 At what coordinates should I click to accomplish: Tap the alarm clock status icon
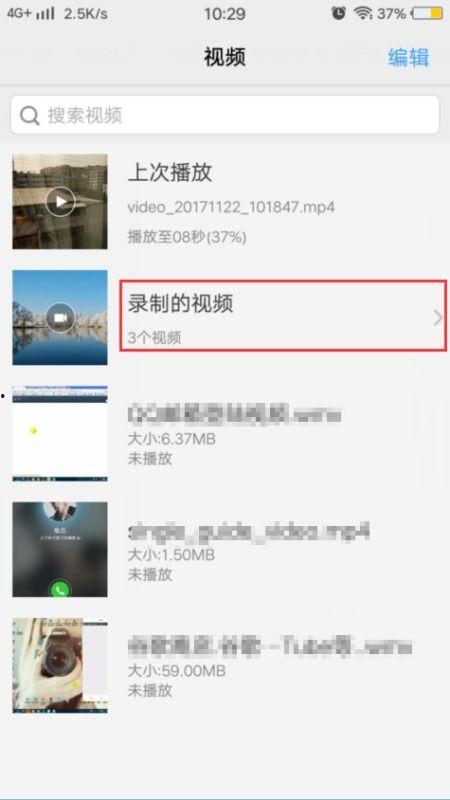pyautogui.click(x=338, y=13)
